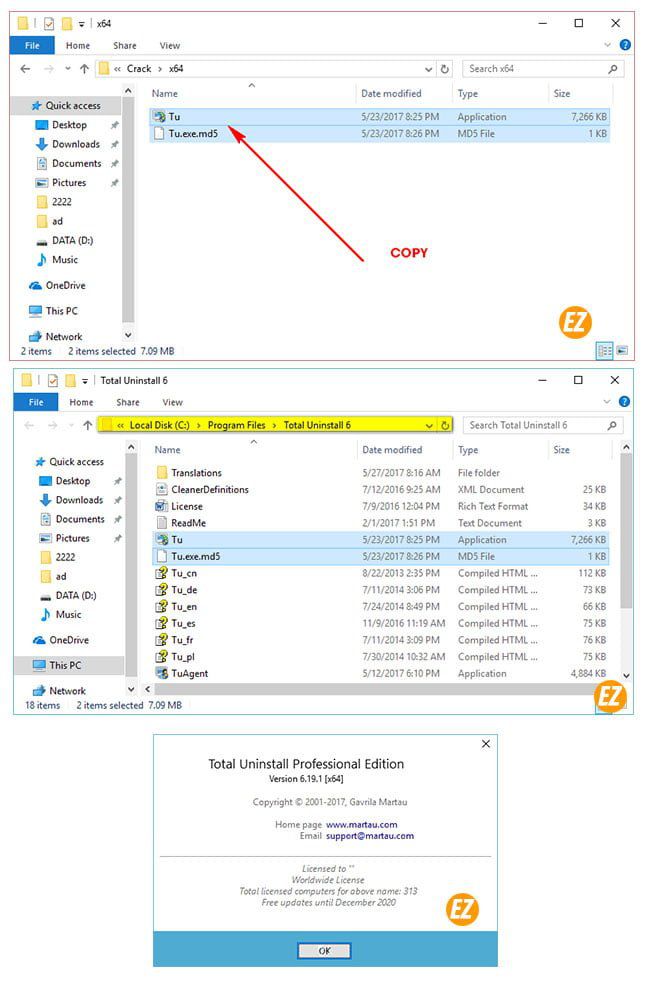Open Documents in x64 window sidebar

(x=76, y=163)
